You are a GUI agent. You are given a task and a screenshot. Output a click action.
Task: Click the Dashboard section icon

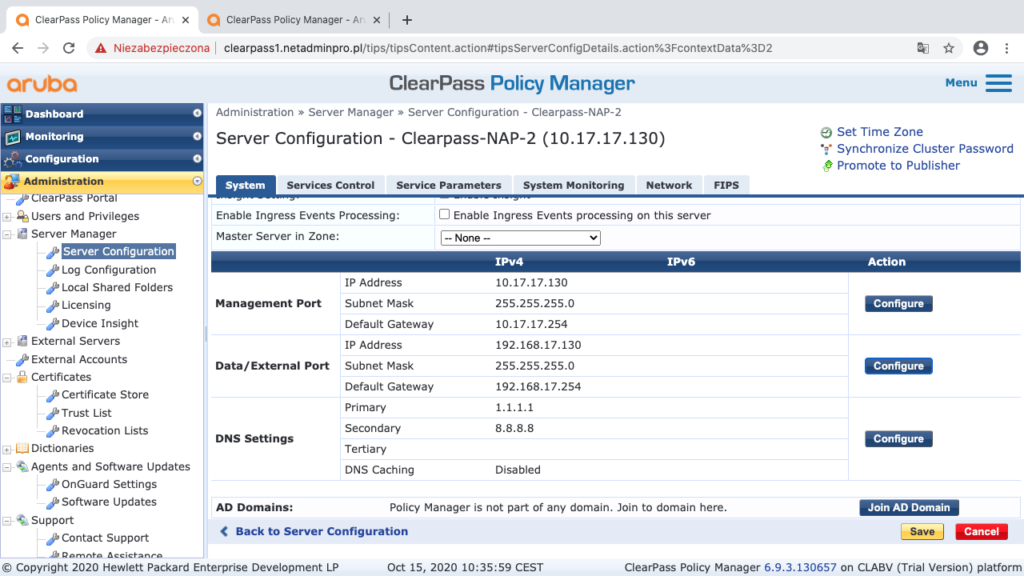coord(12,114)
